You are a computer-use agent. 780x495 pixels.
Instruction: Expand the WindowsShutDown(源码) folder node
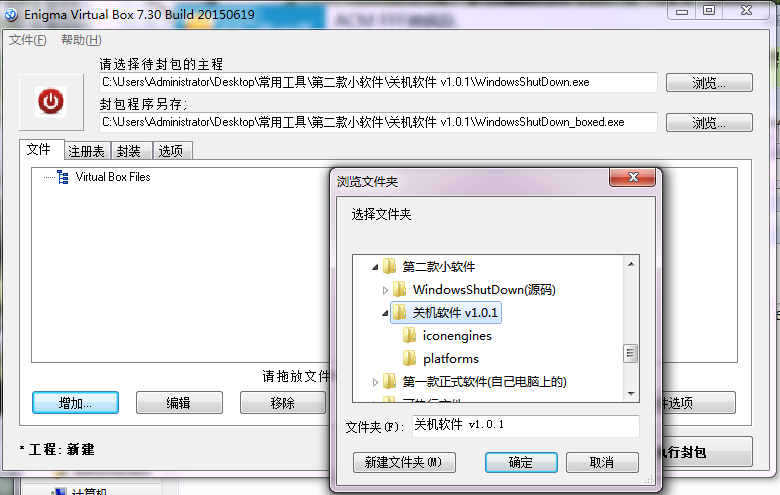pos(385,290)
